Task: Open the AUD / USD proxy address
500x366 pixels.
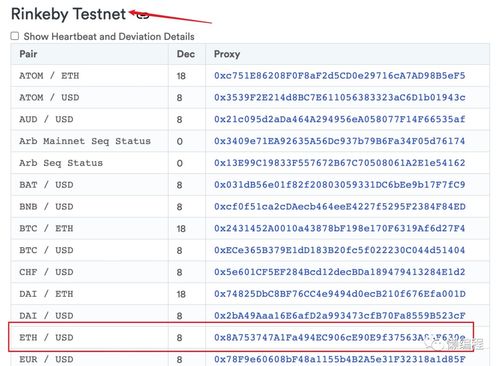Action: click(339, 119)
